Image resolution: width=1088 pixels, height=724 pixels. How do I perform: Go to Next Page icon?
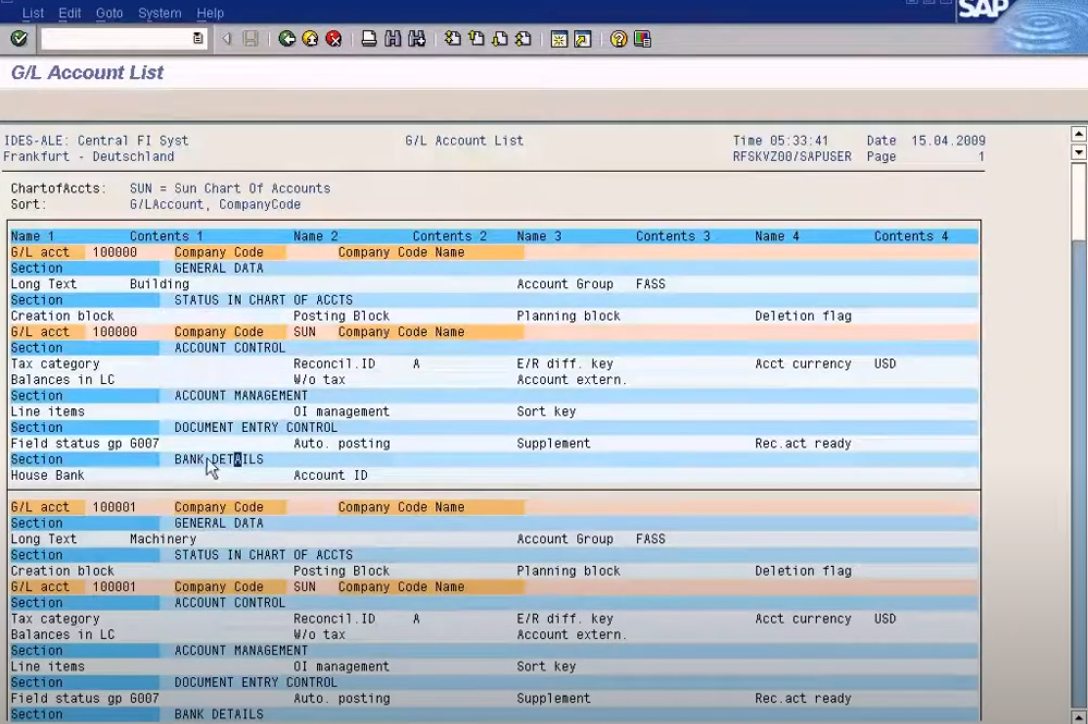pos(500,39)
